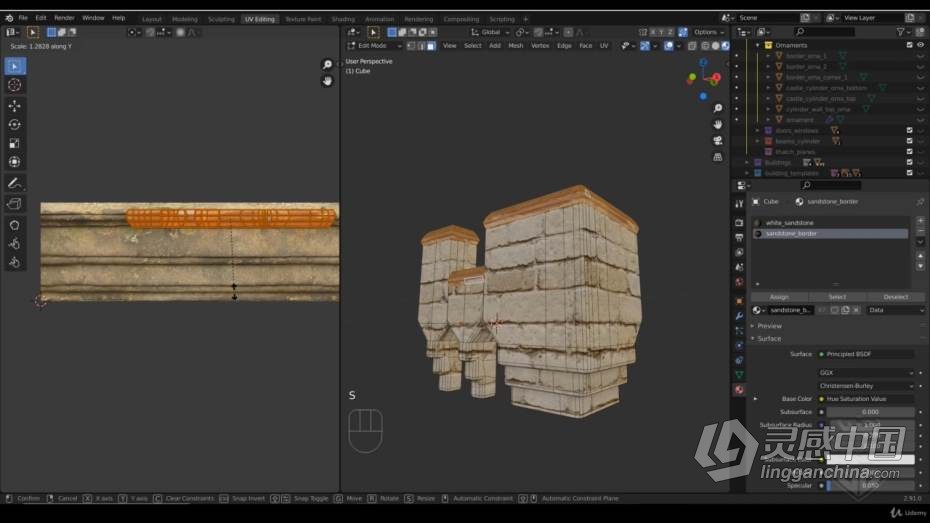Select the UV Grab sculpt tool

(x=15, y=225)
